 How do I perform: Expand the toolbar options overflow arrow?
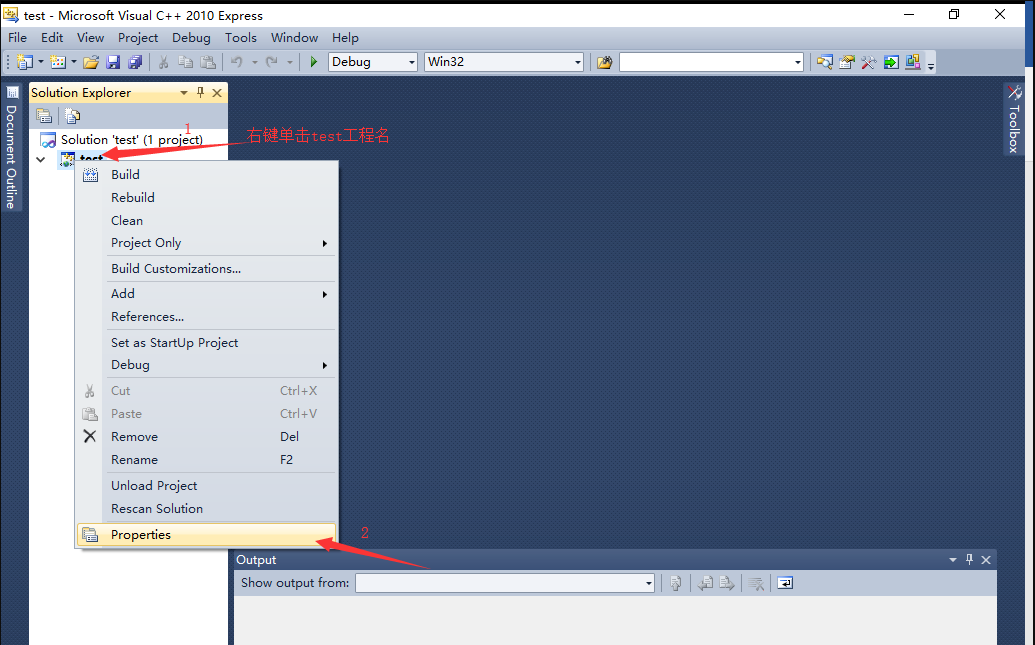931,65
